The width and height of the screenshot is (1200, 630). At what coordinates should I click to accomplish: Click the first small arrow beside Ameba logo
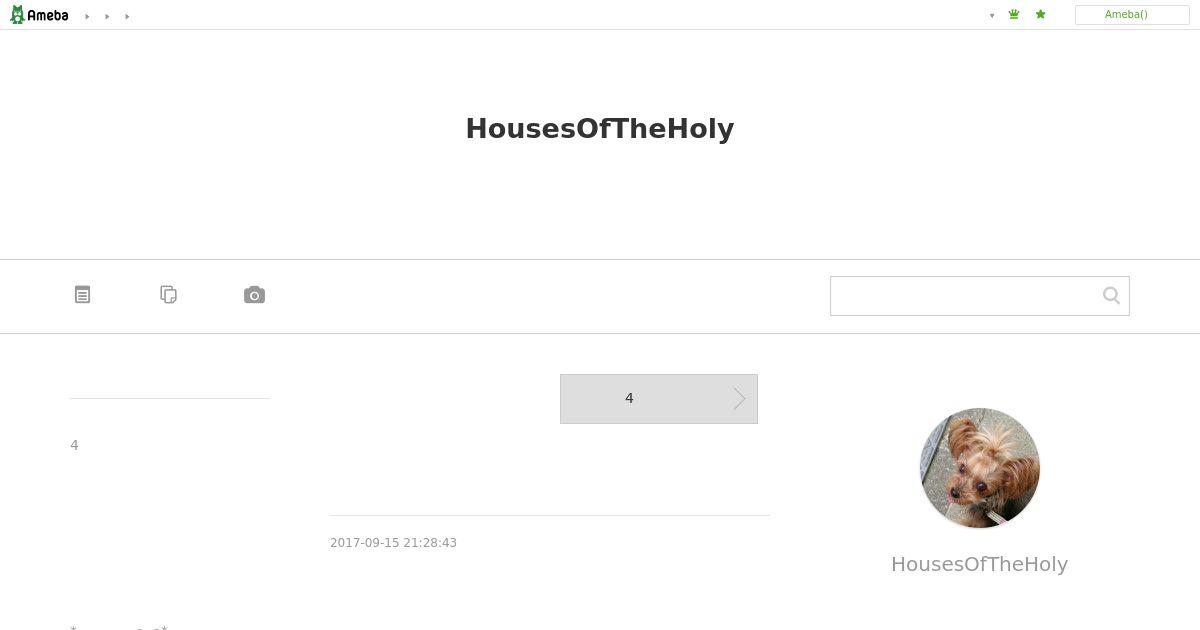(x=87, y=16)
